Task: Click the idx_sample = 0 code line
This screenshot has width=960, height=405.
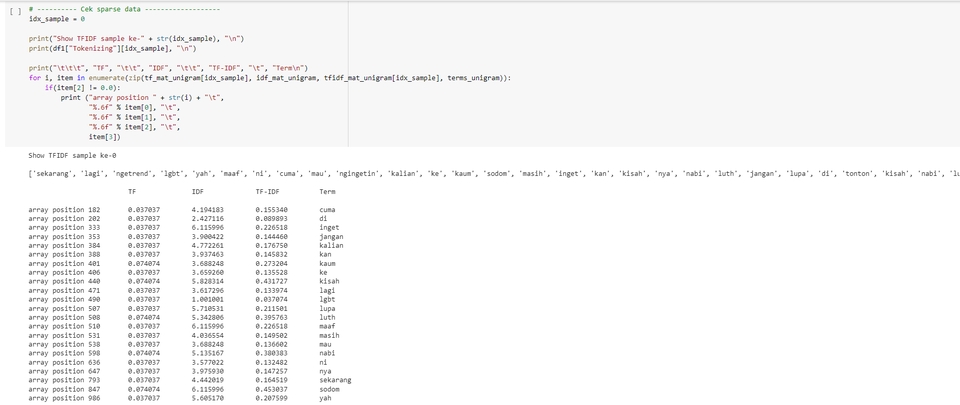Action: (56, 19)
